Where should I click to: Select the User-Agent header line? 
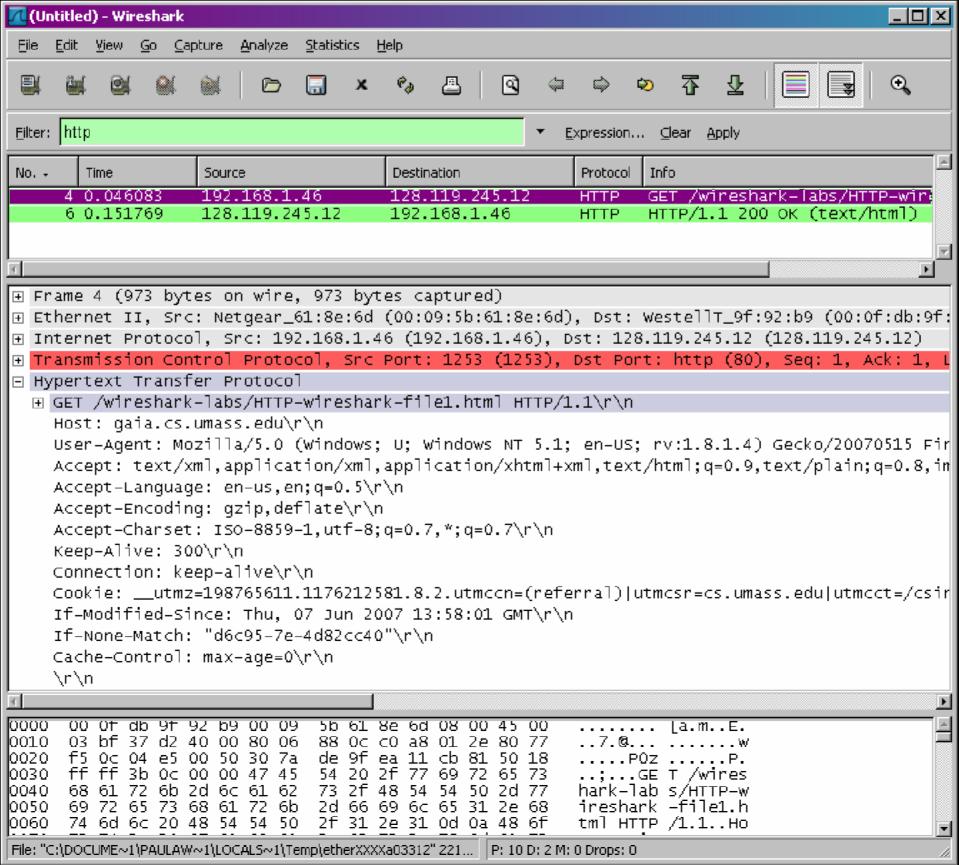tap(501, 445)
